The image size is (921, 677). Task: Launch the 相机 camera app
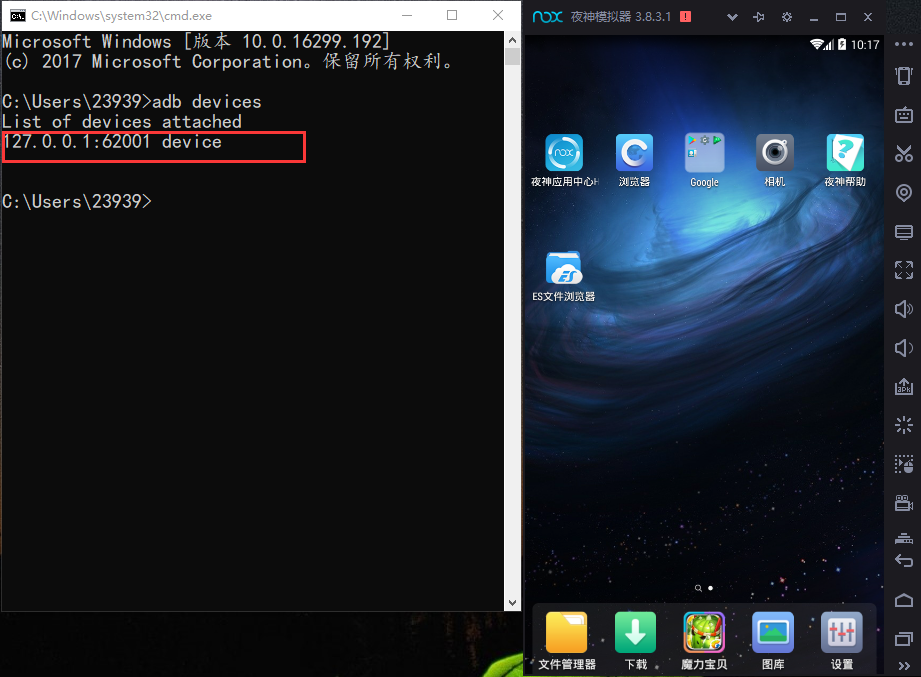click(x=775, y=153)
